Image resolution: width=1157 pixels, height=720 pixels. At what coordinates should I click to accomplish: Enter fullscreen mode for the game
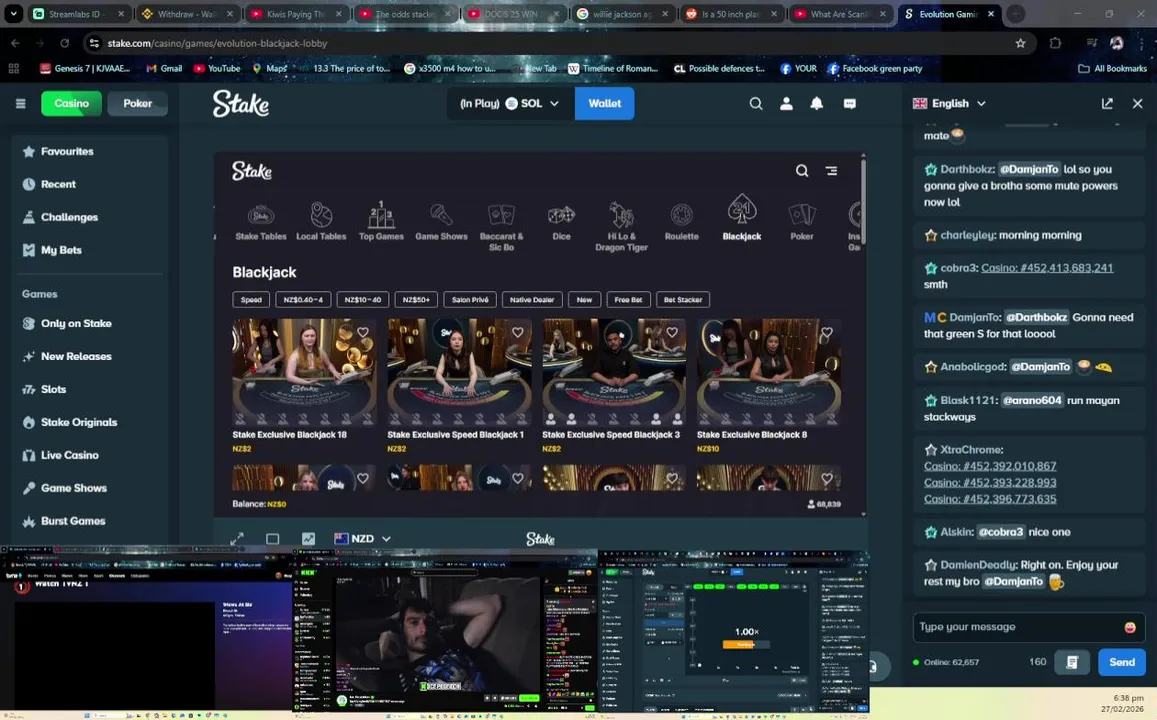(237, 539)
